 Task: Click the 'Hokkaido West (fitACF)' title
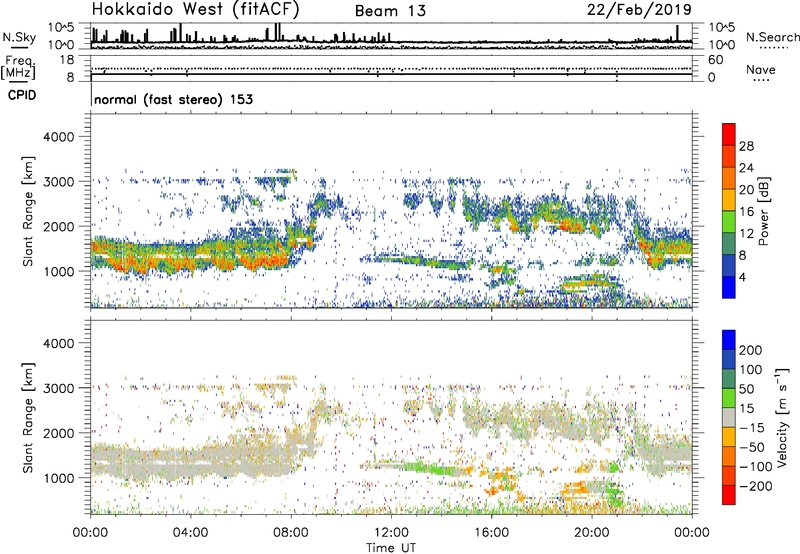click(195, 10)
